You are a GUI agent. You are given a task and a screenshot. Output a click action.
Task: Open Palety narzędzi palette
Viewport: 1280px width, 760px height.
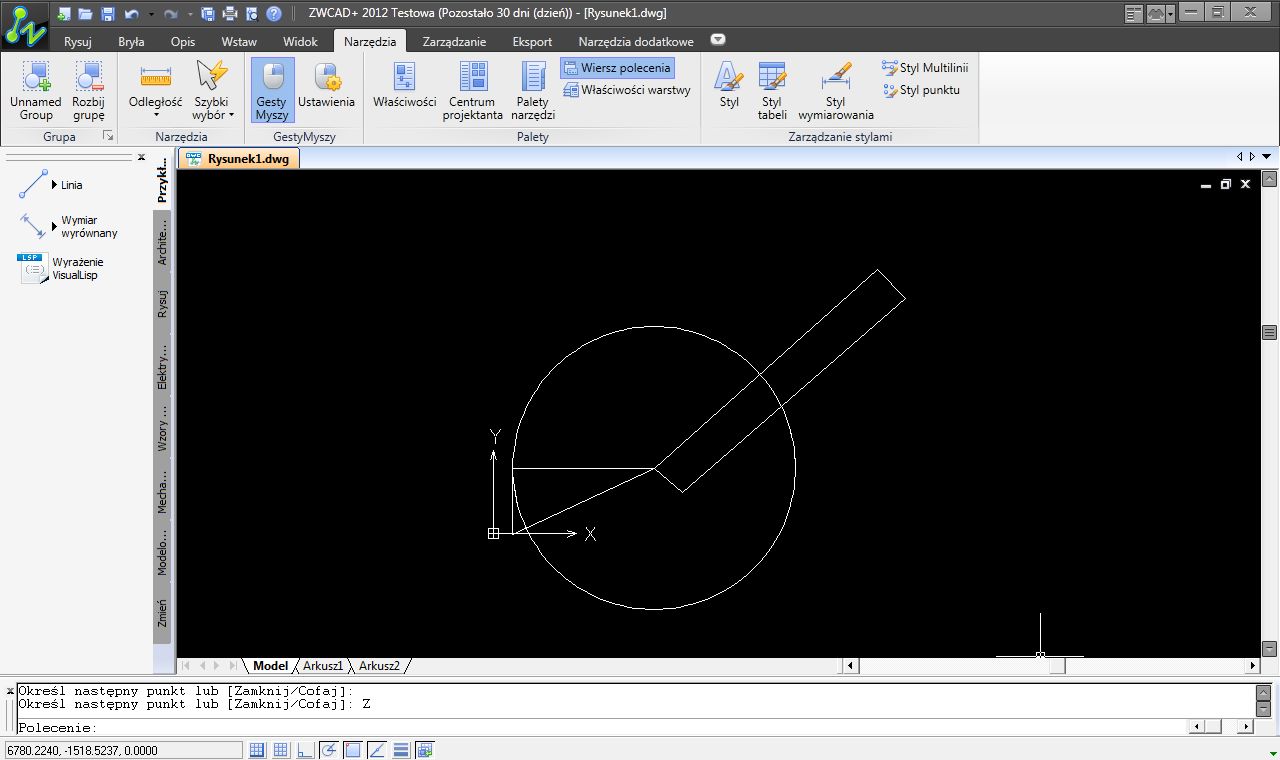[533, 91]
